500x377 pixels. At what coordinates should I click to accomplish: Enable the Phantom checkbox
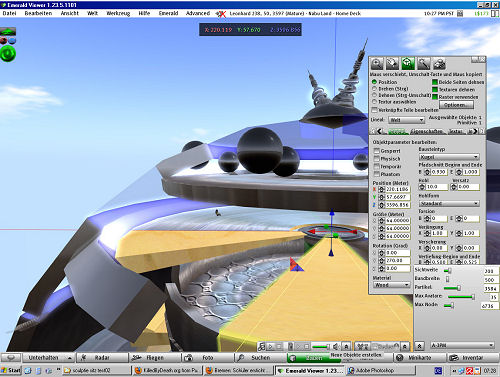pos(377,174)
